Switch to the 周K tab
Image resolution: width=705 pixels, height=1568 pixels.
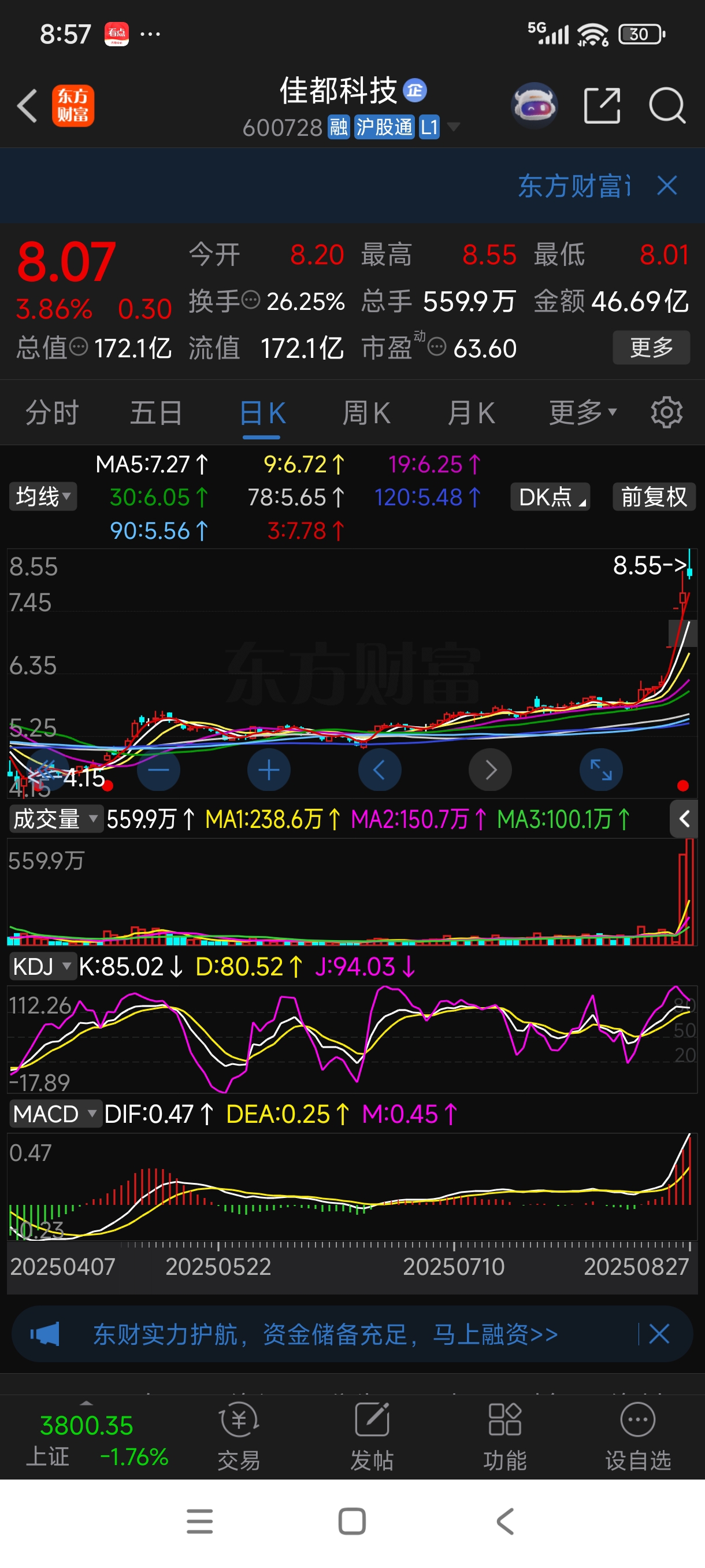[366, 413]
